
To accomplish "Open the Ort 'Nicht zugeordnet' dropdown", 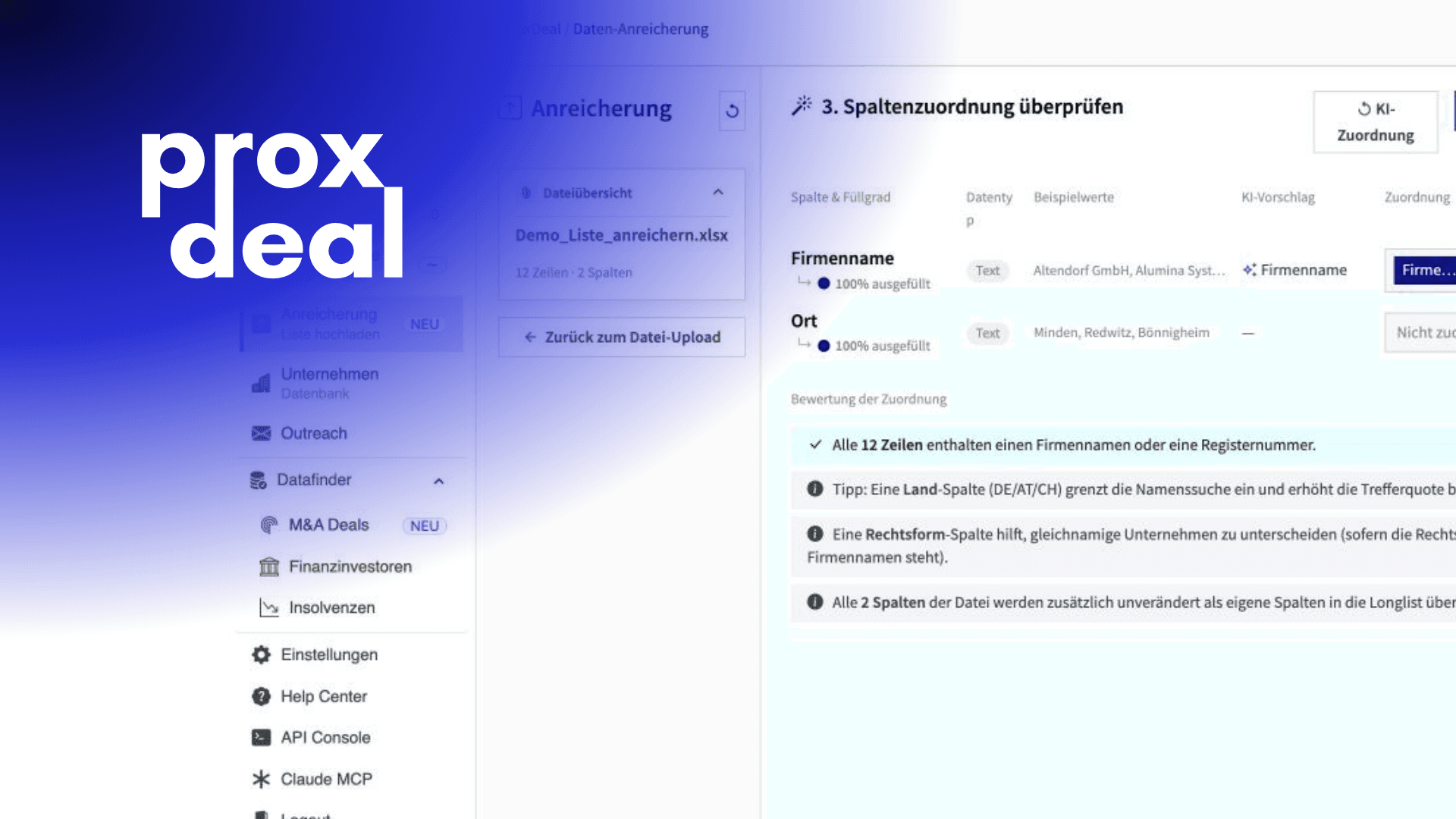I will click(1422, 332).
